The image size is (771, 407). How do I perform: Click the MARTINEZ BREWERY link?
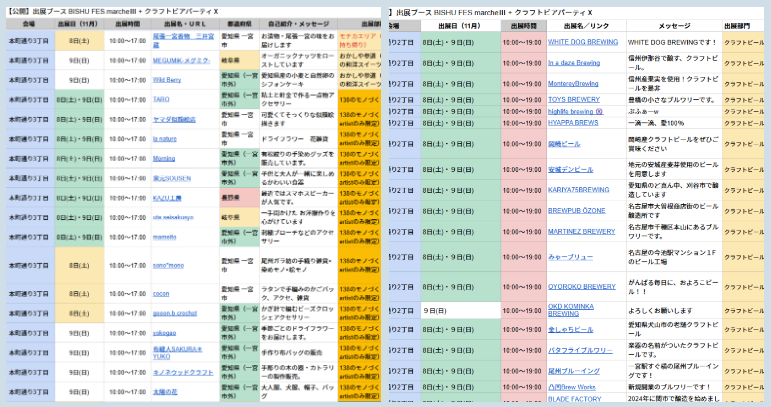click(x=581, y=231)
